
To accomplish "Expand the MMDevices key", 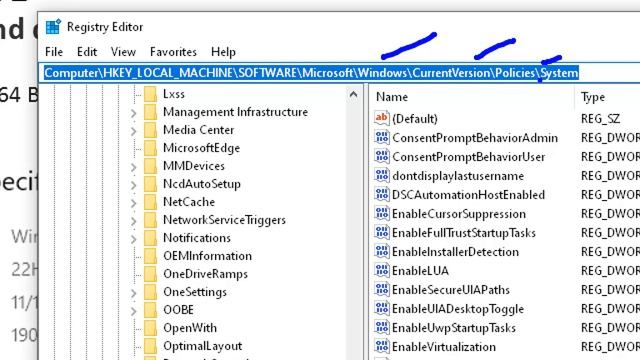I will (133, 167).
